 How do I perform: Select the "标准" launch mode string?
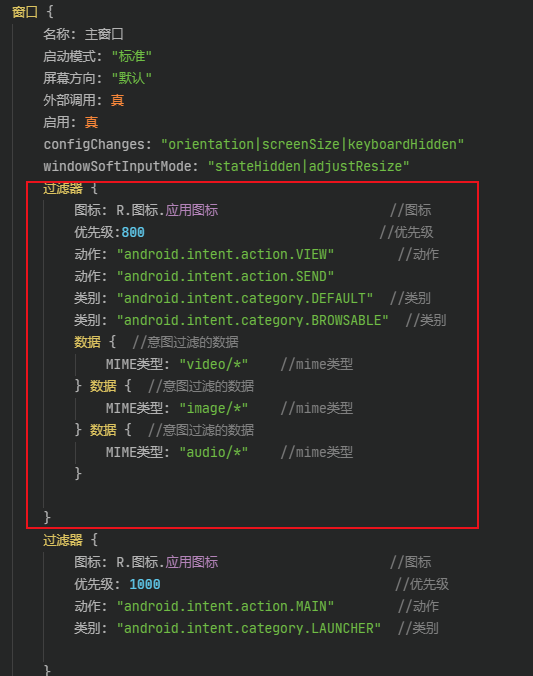(x=132, y=56)
